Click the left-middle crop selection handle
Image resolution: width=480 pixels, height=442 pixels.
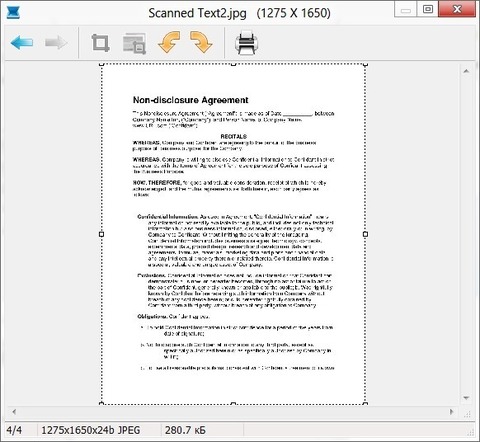pyautogui.click(x=102, y=234)
